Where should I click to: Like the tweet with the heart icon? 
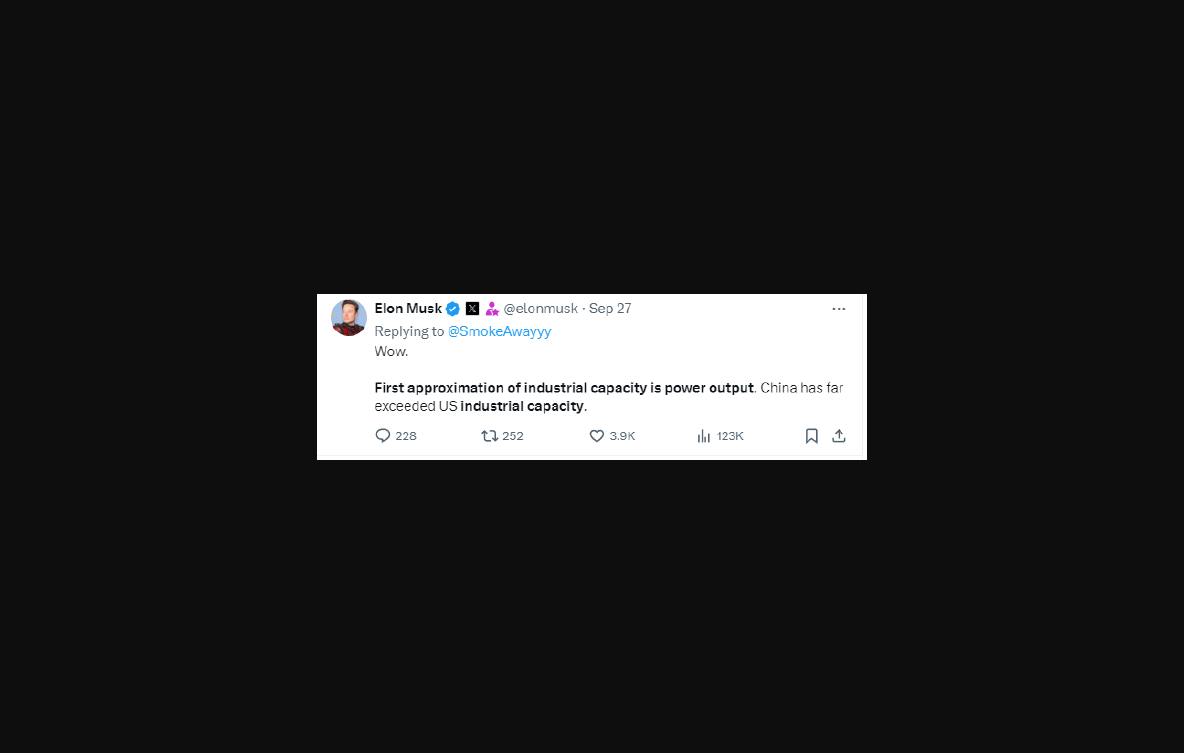pos(597,436)
